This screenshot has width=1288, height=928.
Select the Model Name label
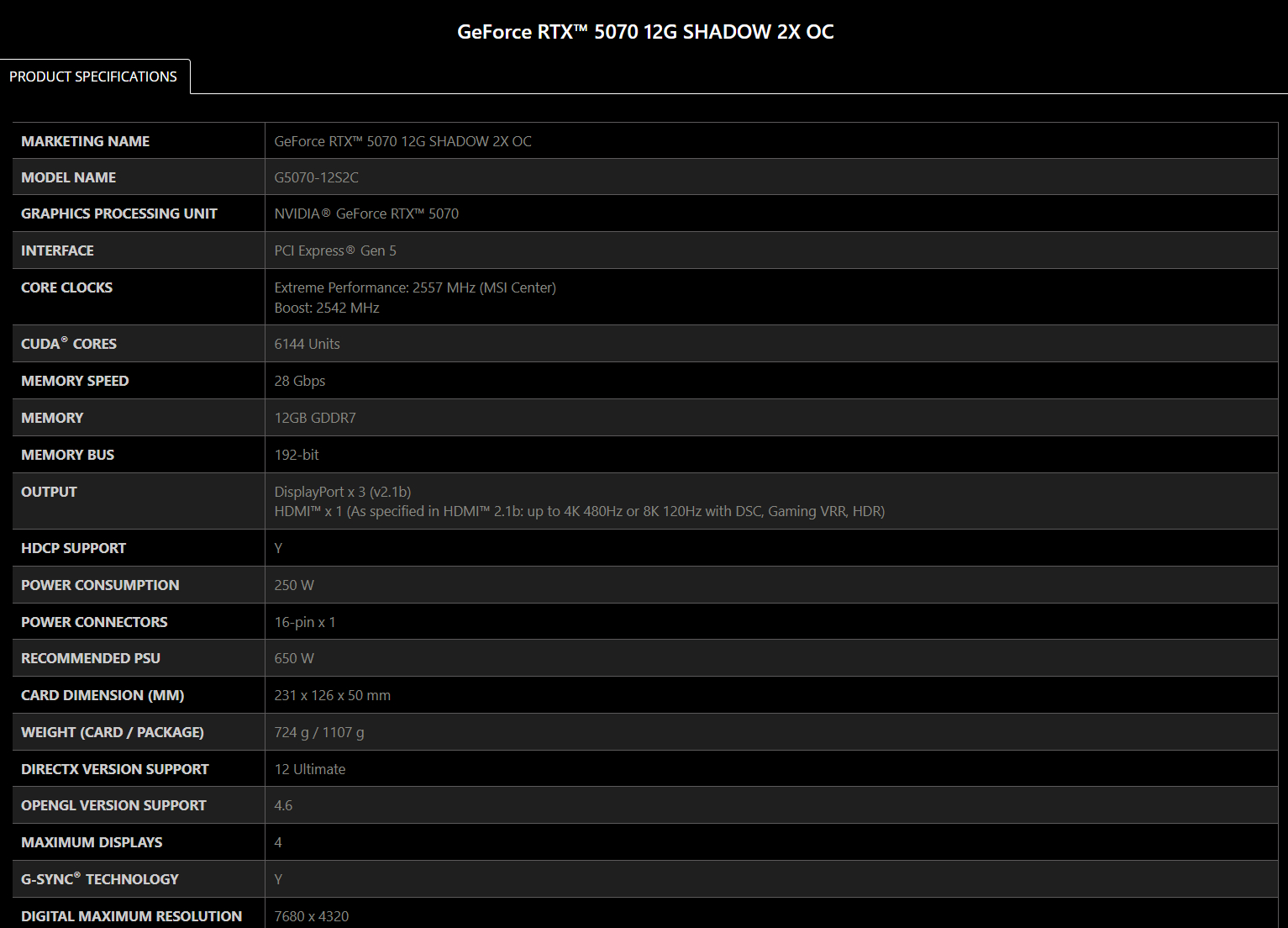point(69,177)
